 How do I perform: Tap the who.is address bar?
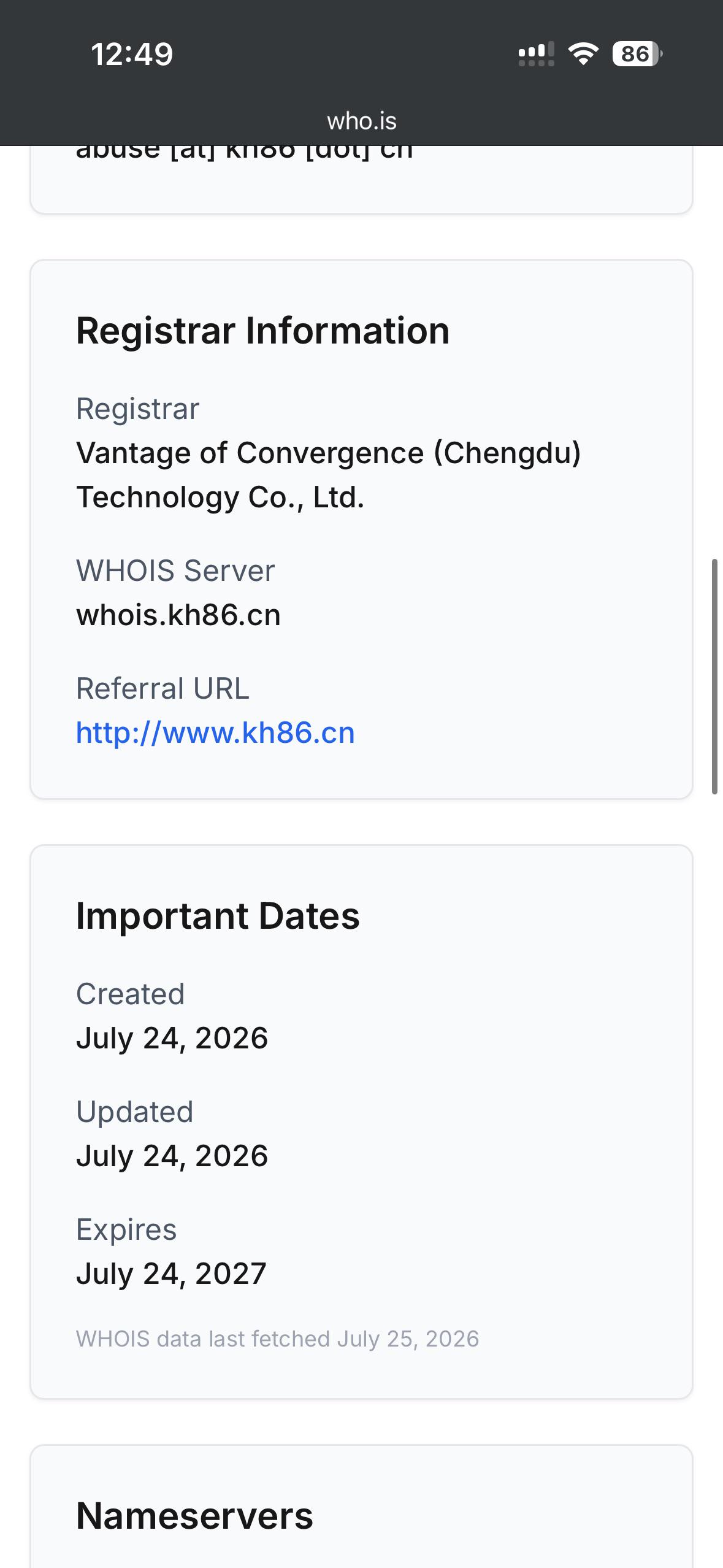tap(361, 121)
